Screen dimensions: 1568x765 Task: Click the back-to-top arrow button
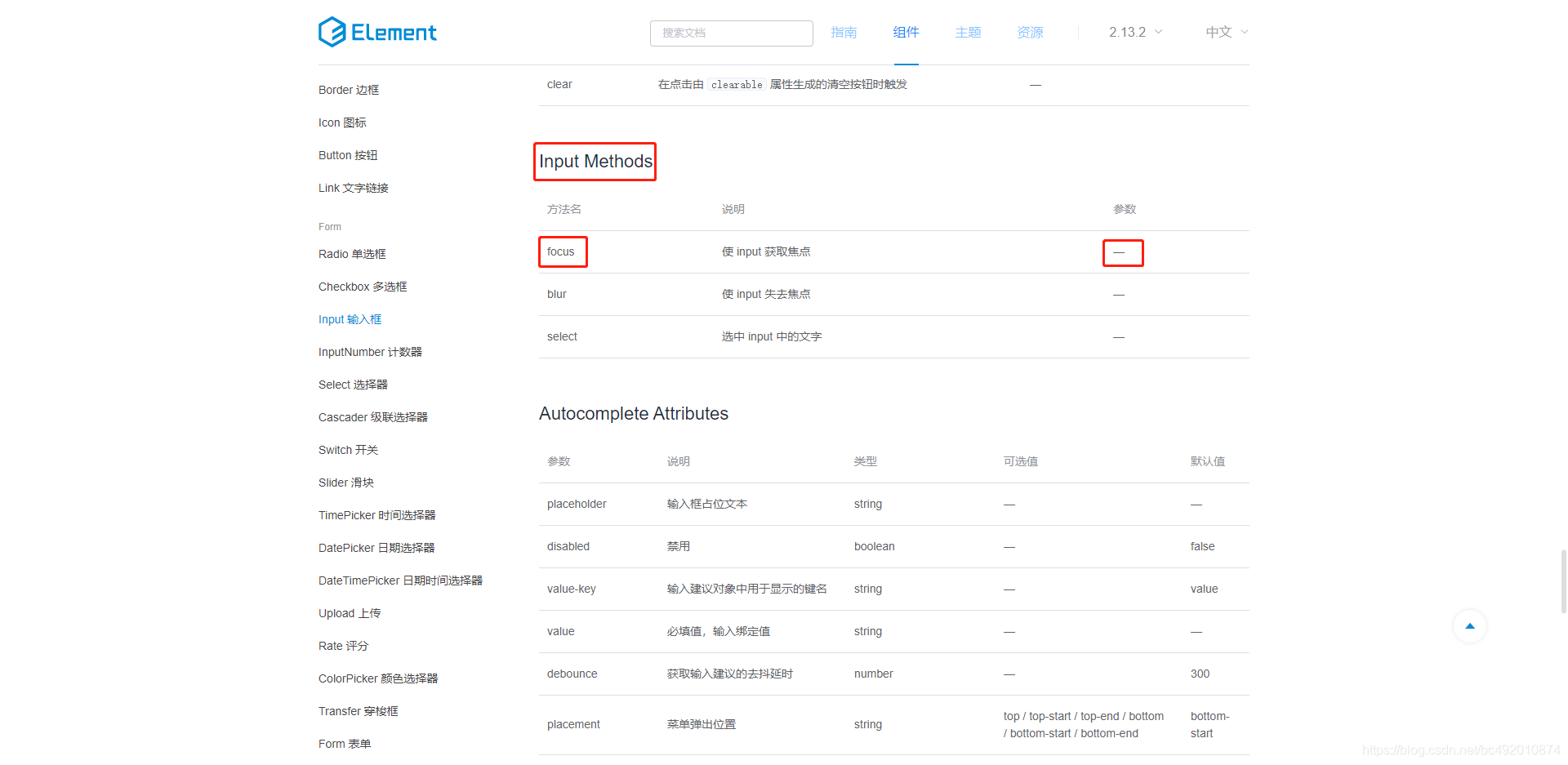click(x=1470, y=626)
